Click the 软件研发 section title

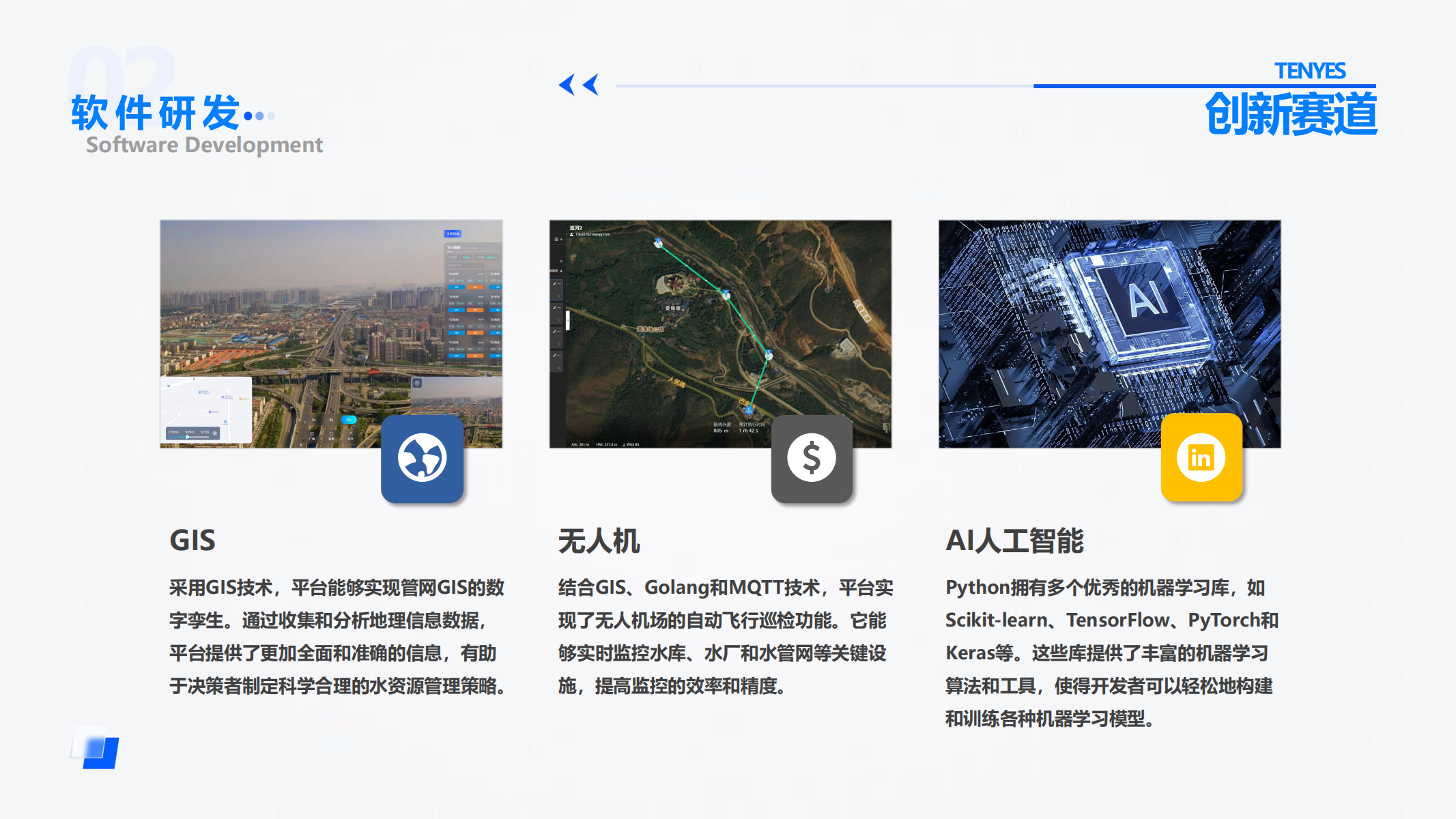(156, 113)
